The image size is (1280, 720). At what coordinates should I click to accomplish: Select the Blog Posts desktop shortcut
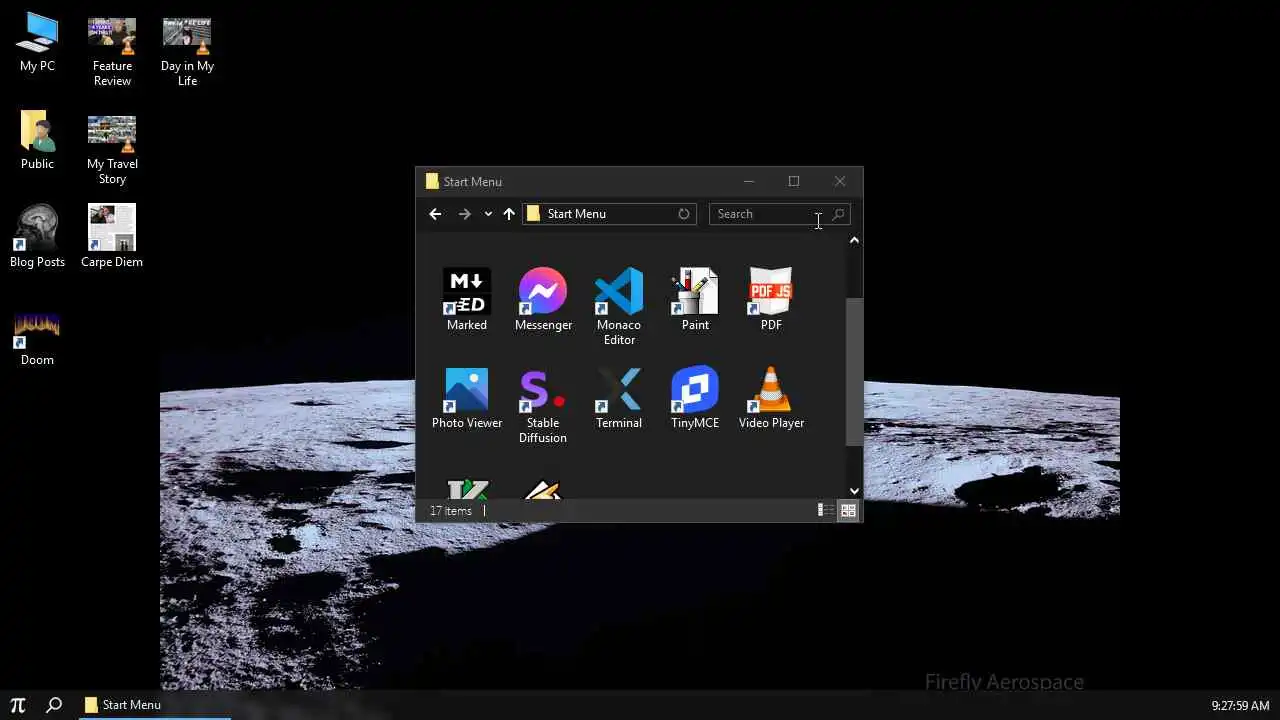pos(37,237)
